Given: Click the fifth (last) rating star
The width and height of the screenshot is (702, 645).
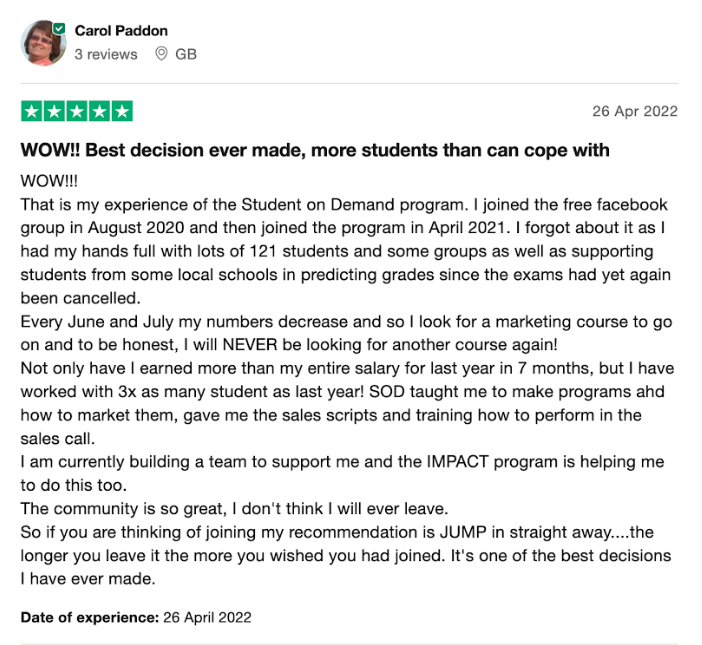Looking at the screenshot, I should coord(121,111).
